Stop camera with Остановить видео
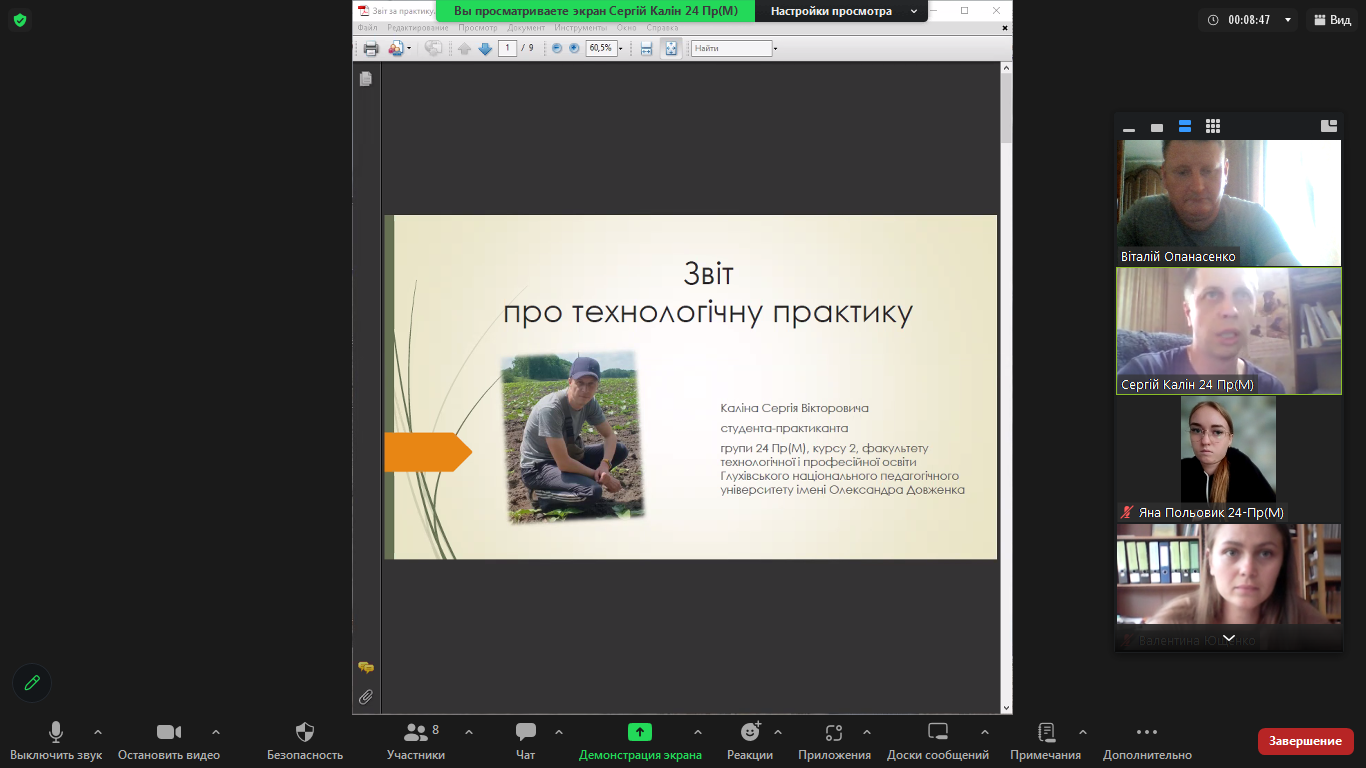Image resolution: width=1366 pixels, height=768 pixels. point(168,741)
